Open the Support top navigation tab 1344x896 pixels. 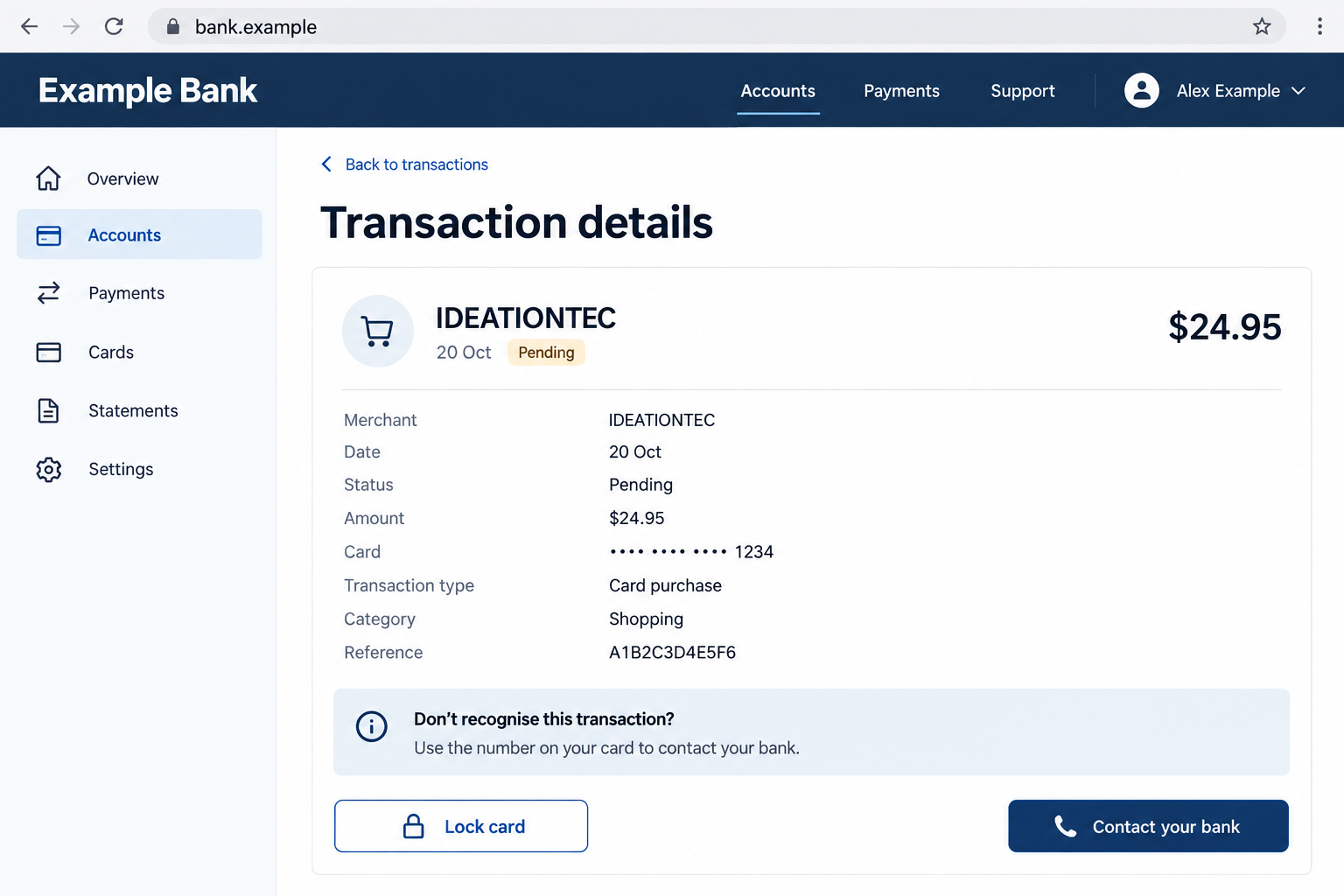click(x=1022, y=91)
